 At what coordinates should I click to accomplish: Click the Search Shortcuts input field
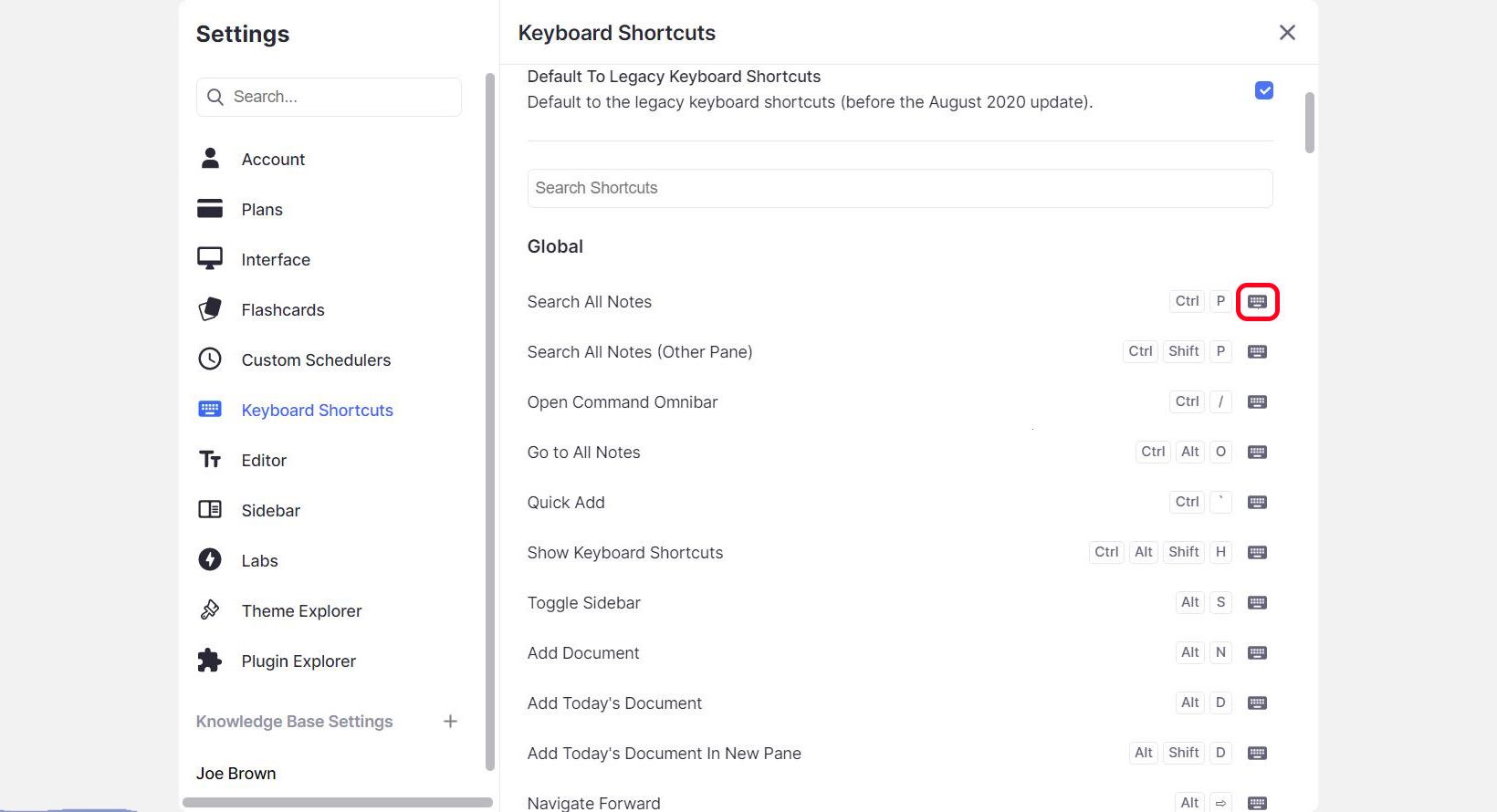click(899, 188)
